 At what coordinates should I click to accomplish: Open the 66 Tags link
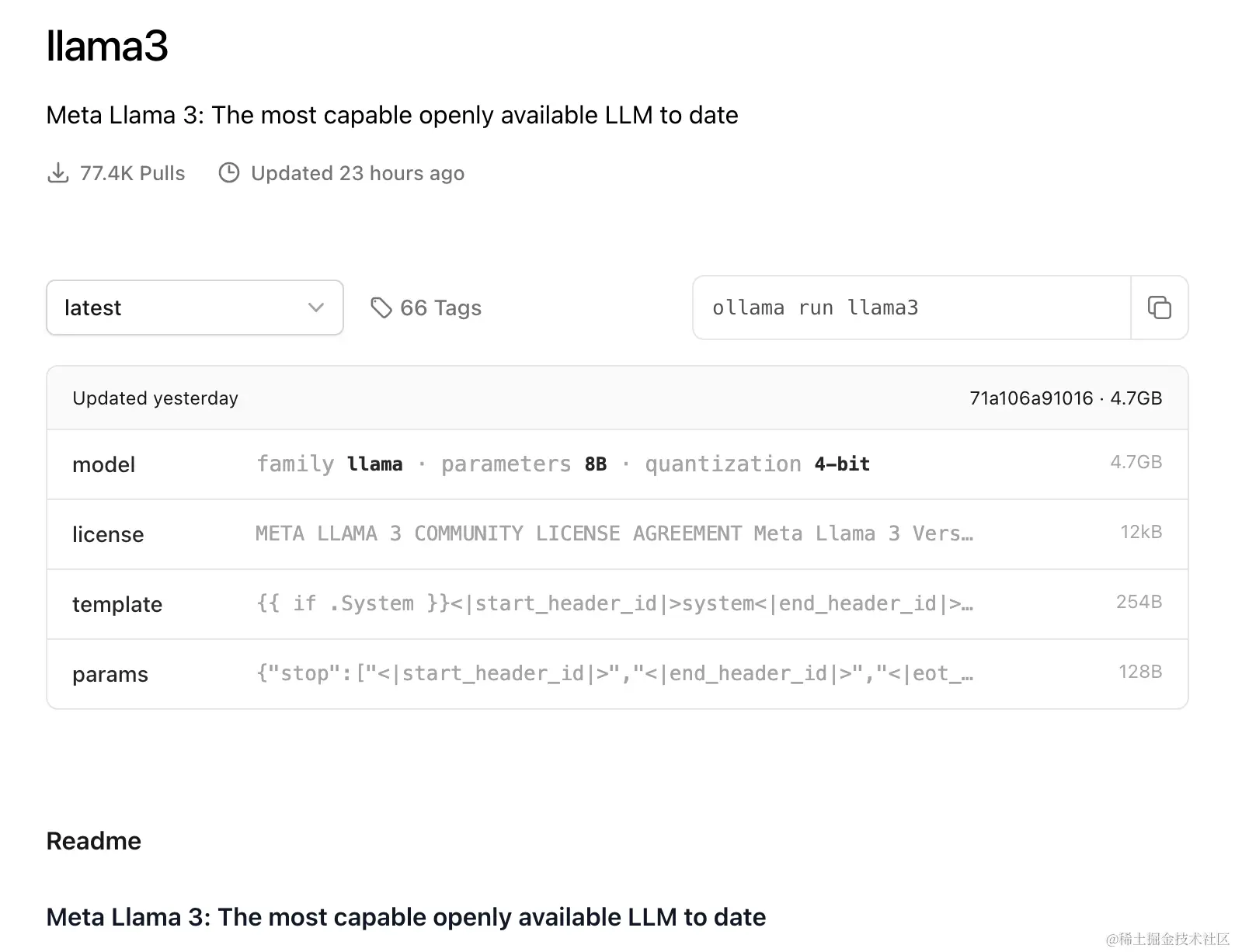tap(440, 308)
